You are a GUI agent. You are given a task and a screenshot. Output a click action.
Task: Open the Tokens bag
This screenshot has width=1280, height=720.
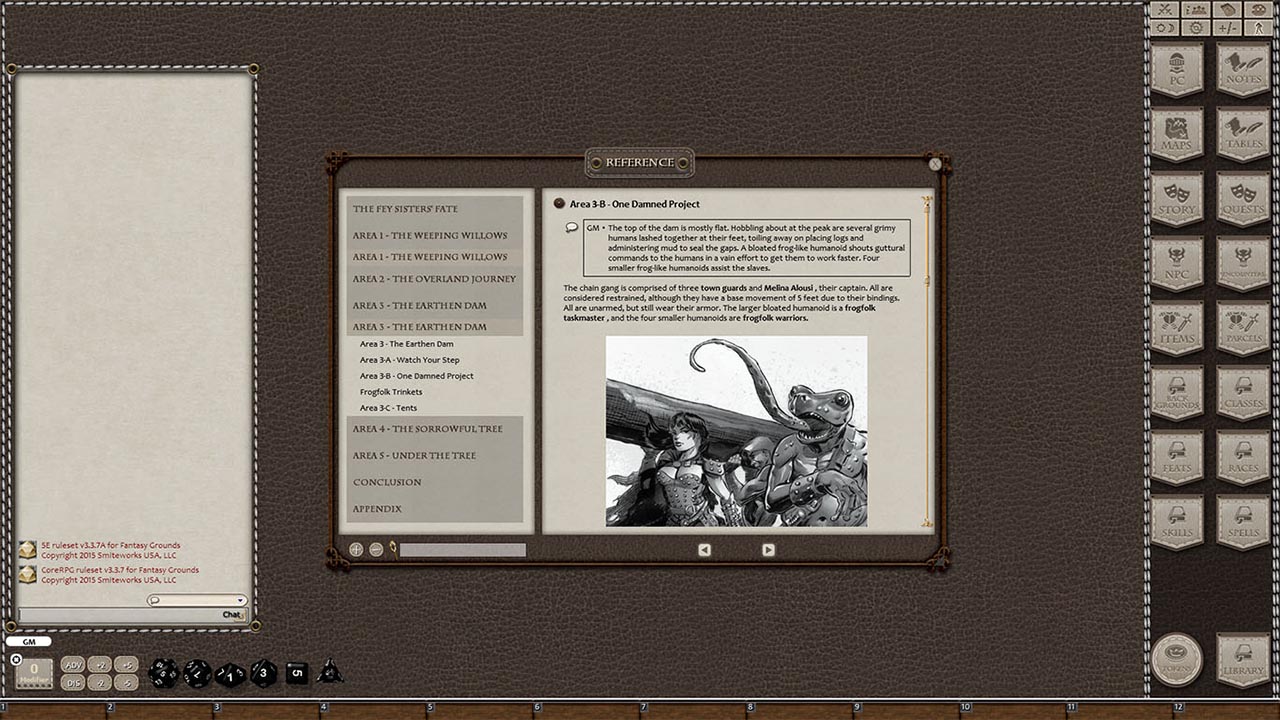click(1177, 660)
